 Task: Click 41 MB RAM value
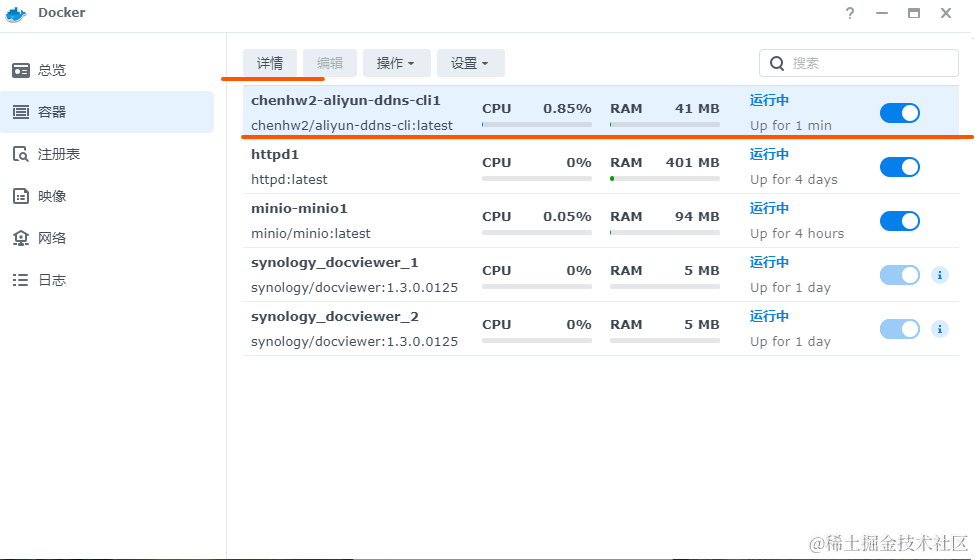697,109
